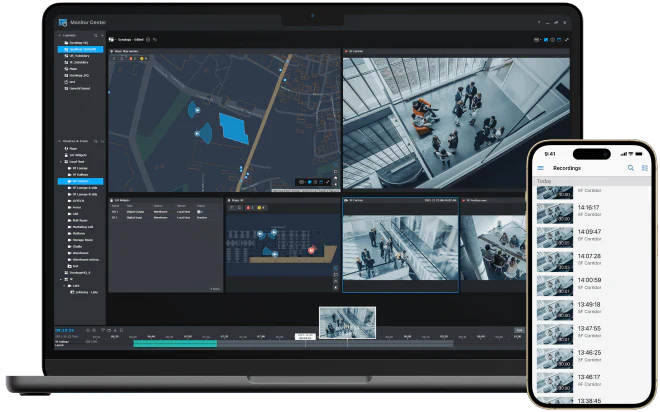Open the phone Recordings search icon
This screenshot has width=660, height=412.
click(630, 168)
